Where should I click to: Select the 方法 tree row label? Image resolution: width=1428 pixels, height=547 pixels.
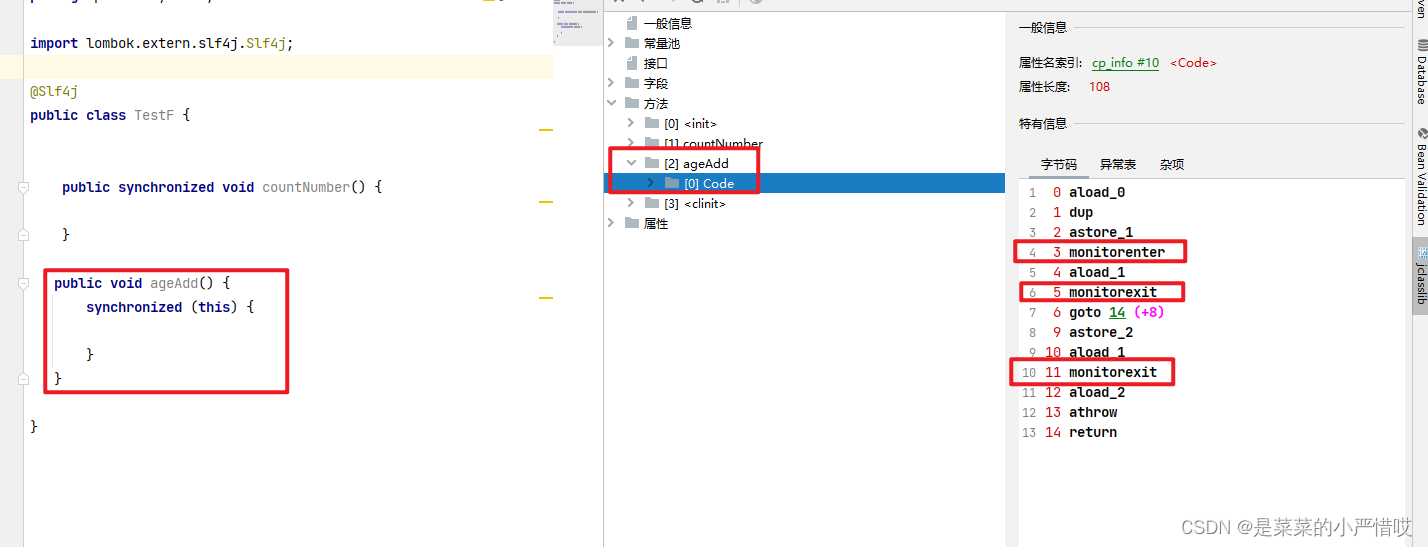coord(656,103)
